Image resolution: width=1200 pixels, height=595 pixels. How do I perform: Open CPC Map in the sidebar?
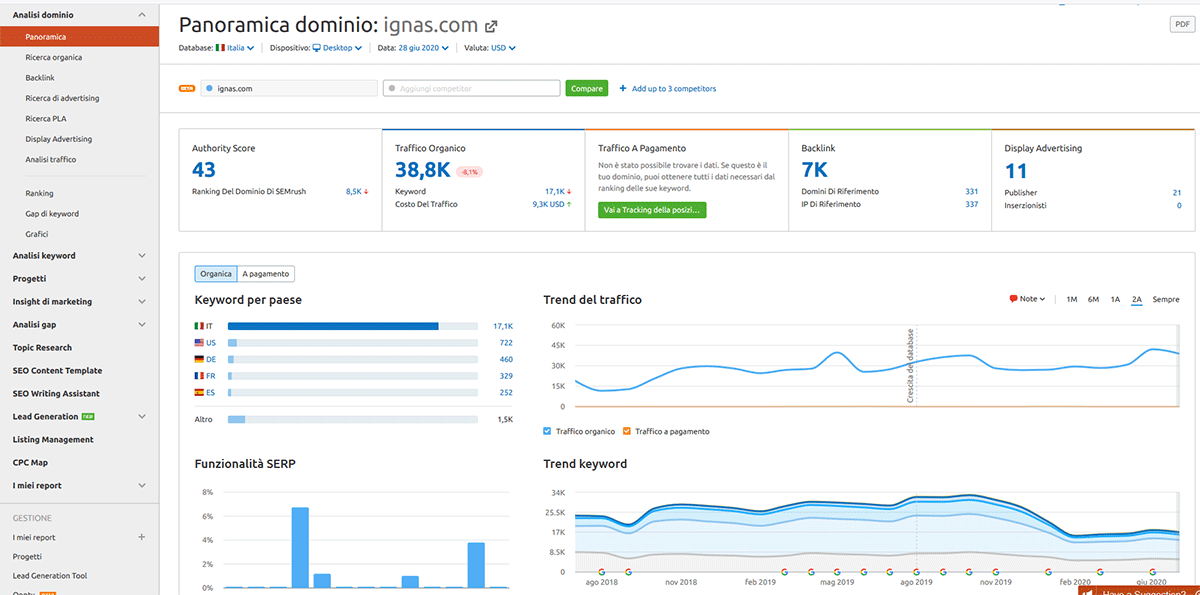[x=30, y=463]
